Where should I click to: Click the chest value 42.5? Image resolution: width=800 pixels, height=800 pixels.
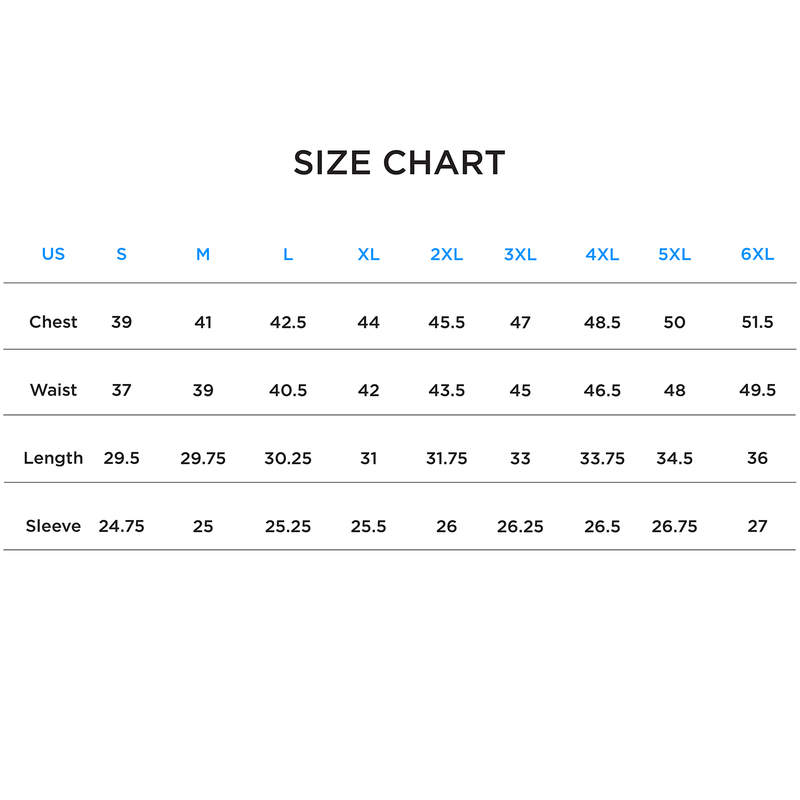288,322
